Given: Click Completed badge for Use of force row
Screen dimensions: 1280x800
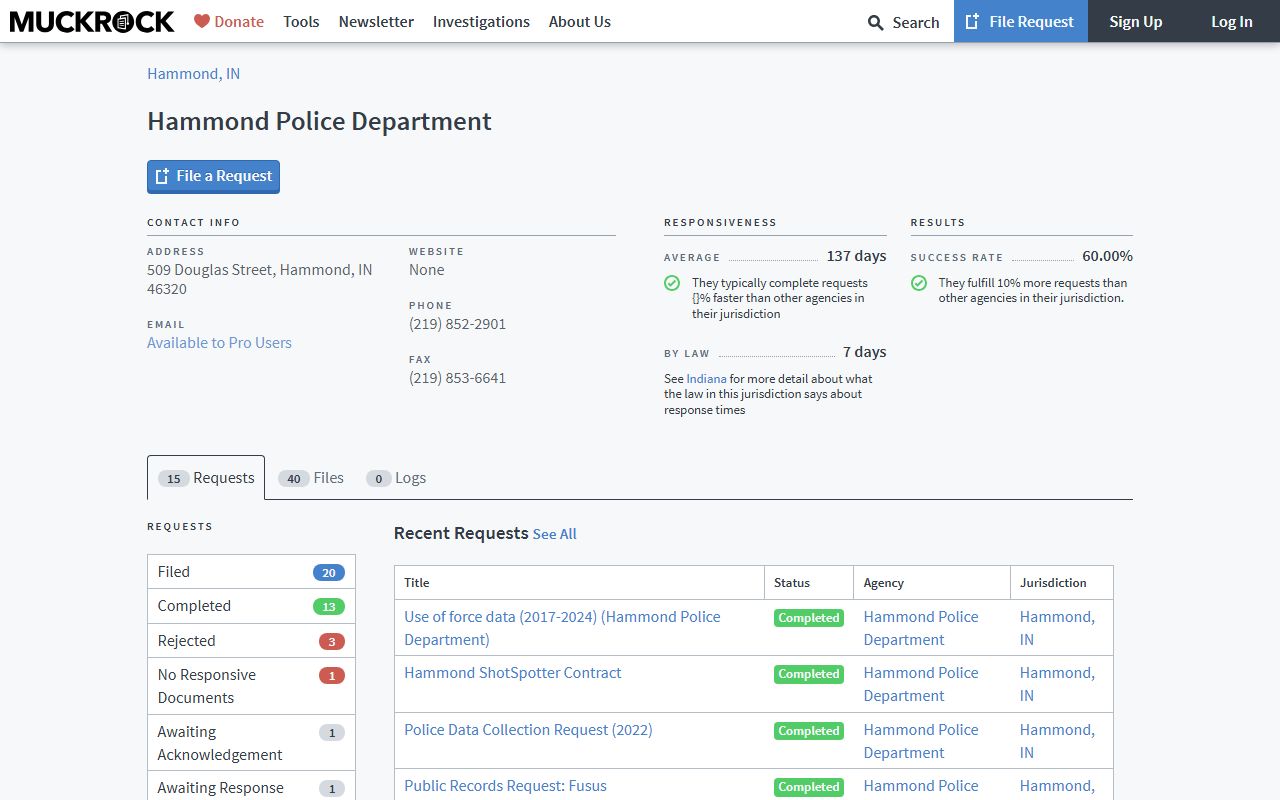Looking at the screenshot, I should pyautogui.click(x=809, y=618).
